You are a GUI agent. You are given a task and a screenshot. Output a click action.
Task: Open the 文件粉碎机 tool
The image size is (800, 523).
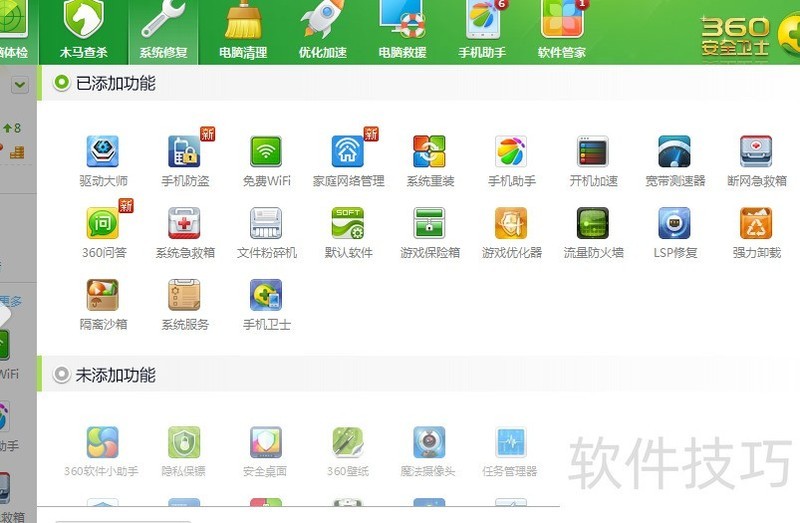coord(266,233)
